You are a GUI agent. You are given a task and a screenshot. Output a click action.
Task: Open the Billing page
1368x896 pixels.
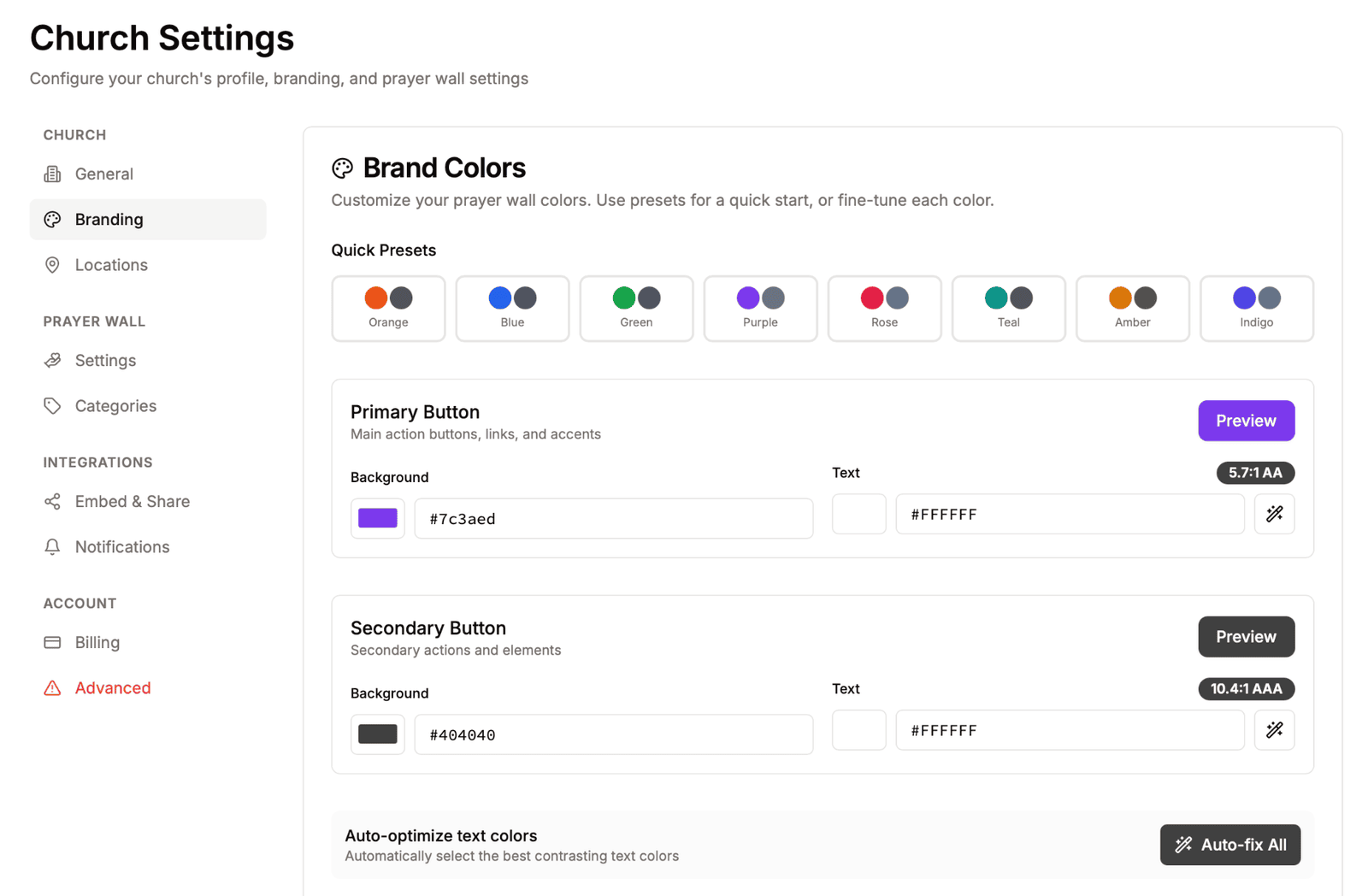(148, 643)
